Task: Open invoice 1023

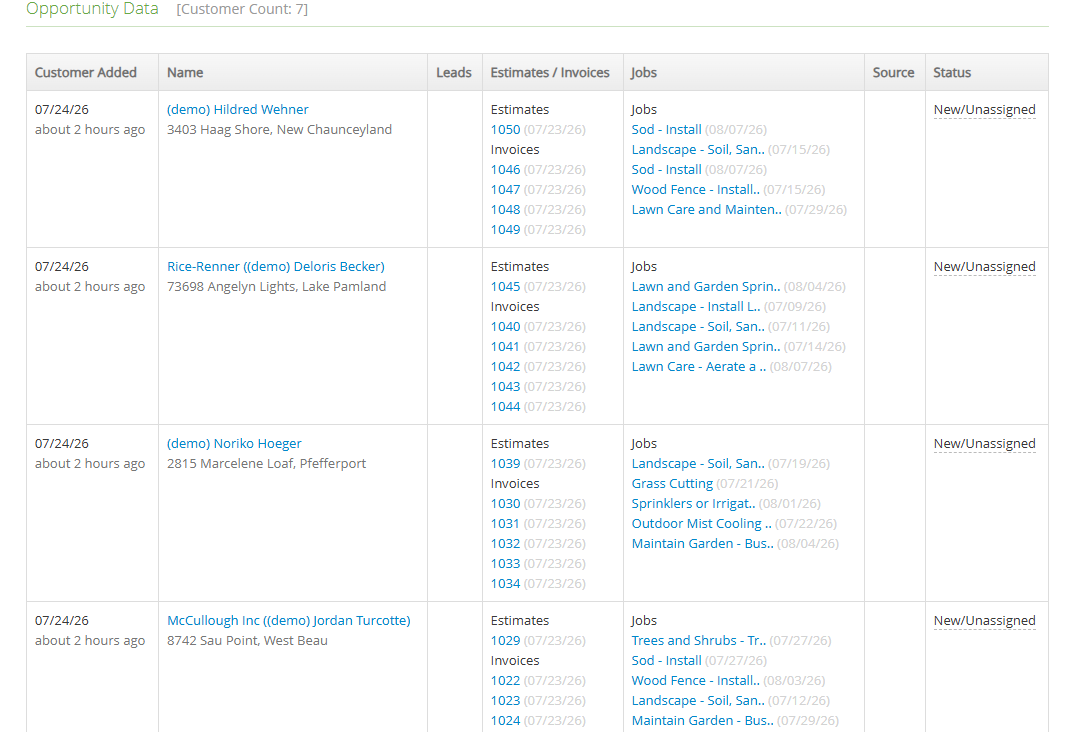Action: point(505,700)
